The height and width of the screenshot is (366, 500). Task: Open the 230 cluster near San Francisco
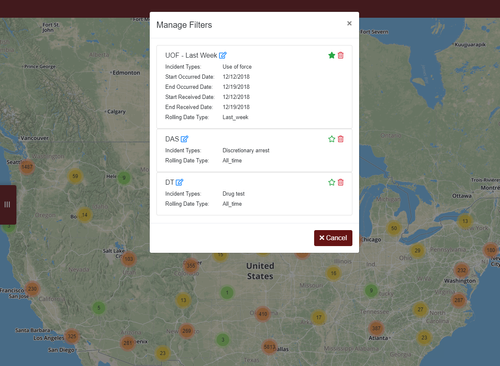click(32, 289)
